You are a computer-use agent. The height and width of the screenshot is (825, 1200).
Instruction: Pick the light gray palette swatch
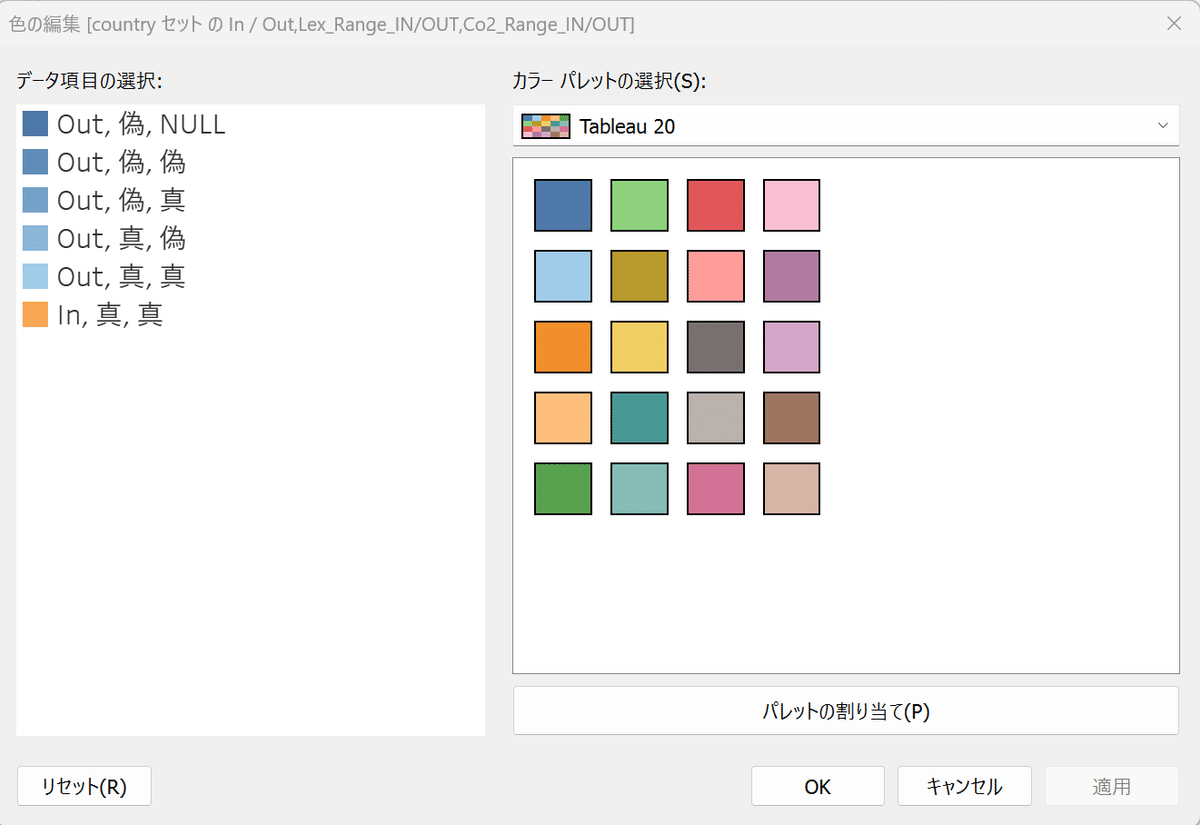(716, 418)
